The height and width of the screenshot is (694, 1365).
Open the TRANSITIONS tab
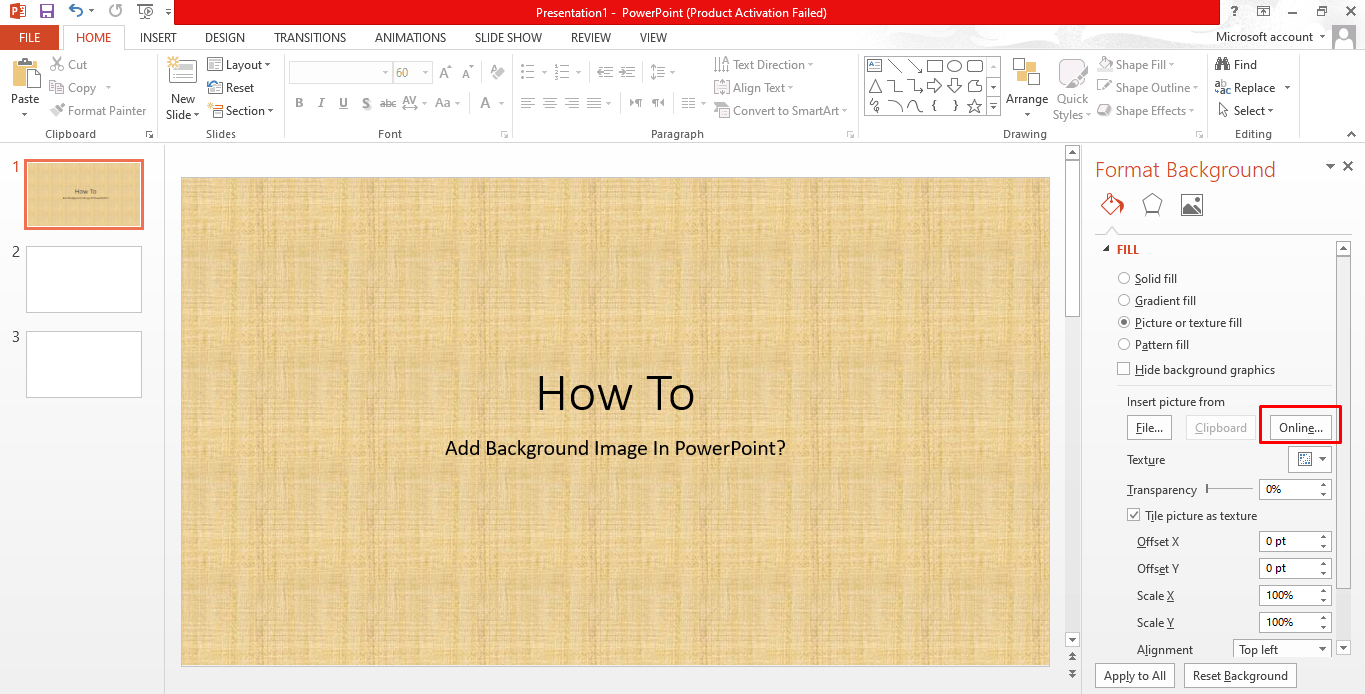310,38
